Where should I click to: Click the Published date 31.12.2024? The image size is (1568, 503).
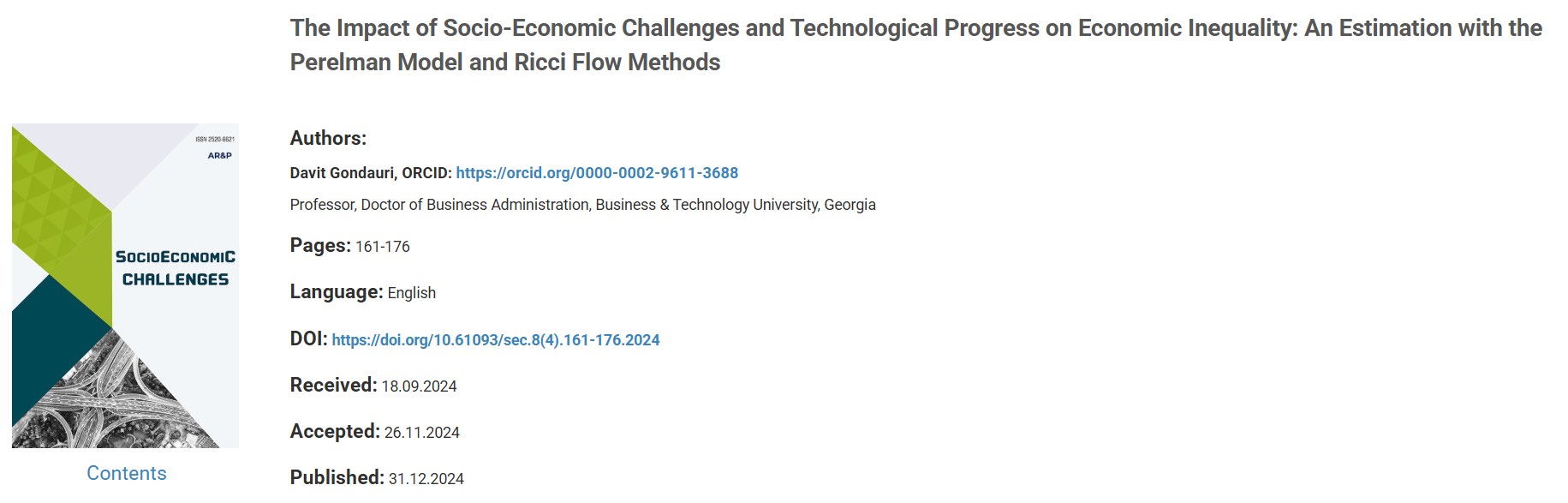pos(426,479)
